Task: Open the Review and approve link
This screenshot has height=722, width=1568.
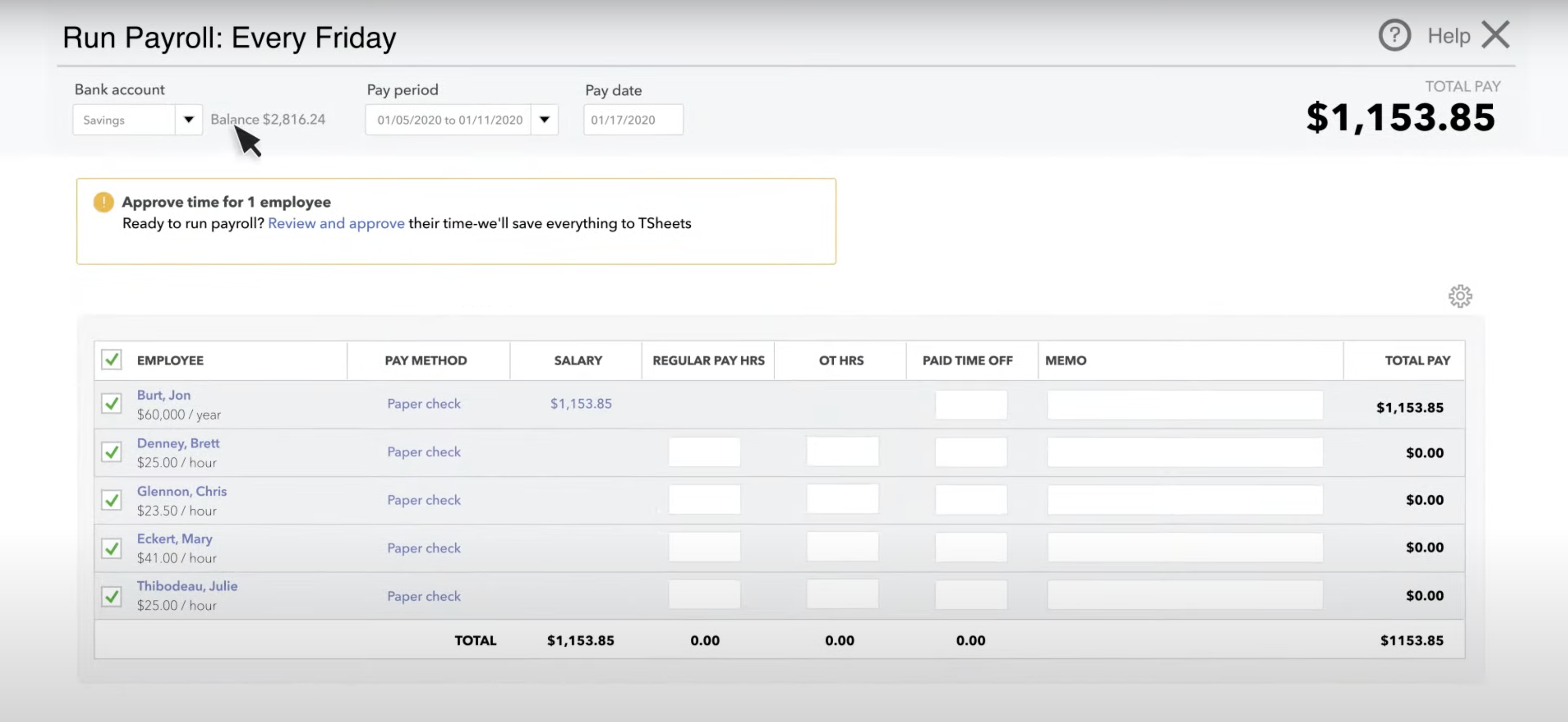Action: tap(336, 223)
